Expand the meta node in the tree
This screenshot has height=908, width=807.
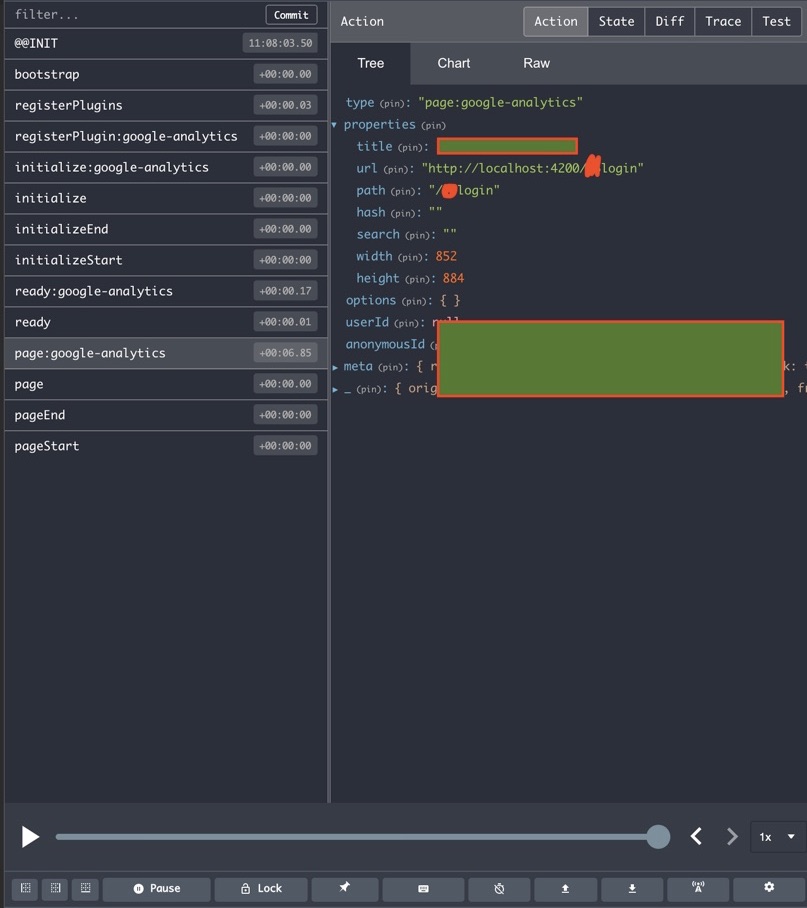(x=336, y=366)
